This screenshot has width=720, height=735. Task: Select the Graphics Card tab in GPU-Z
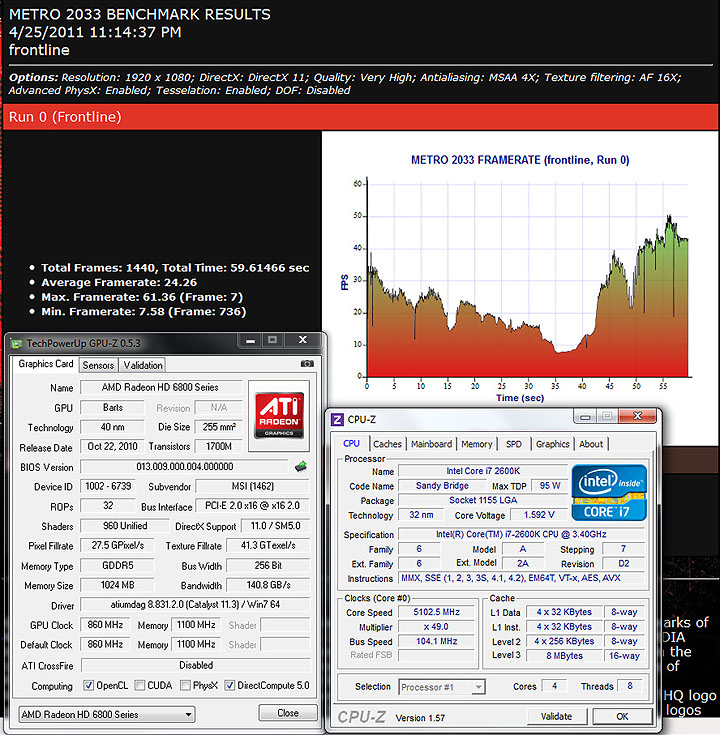tap(45, 364)
